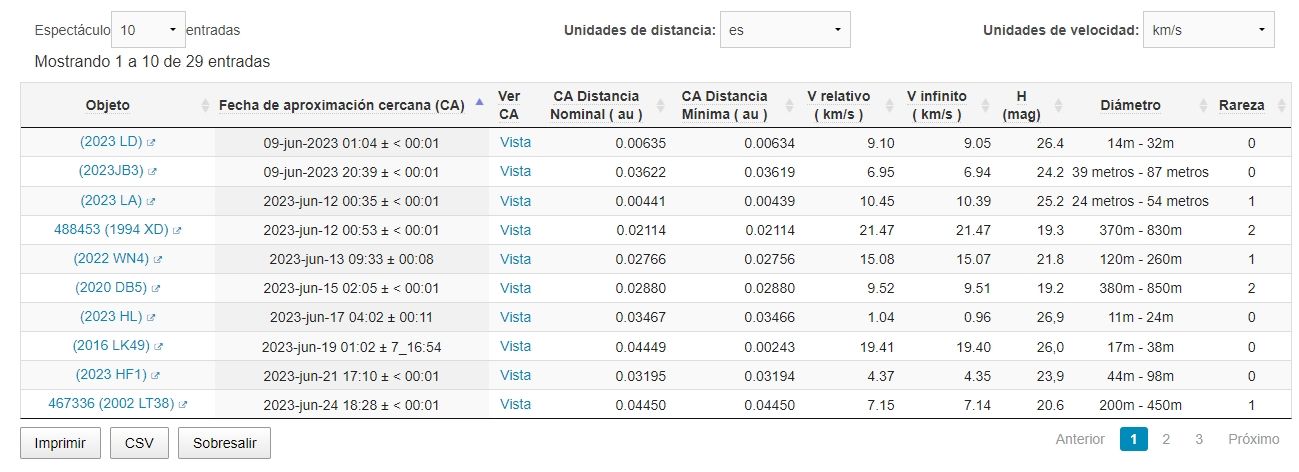
Task: Expand the Unidades de distancia dropdown
Action: pyautogui.click(x=785, y=30)
